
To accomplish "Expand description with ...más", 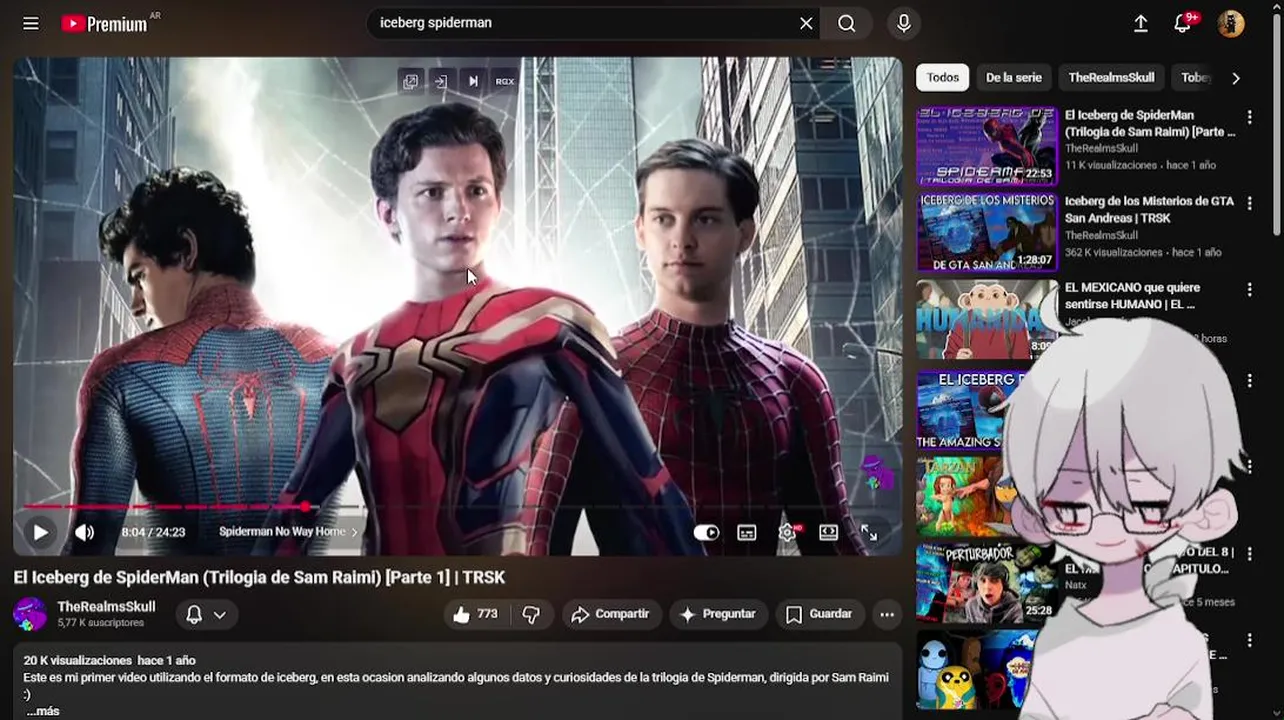I will tap(42, 711).
